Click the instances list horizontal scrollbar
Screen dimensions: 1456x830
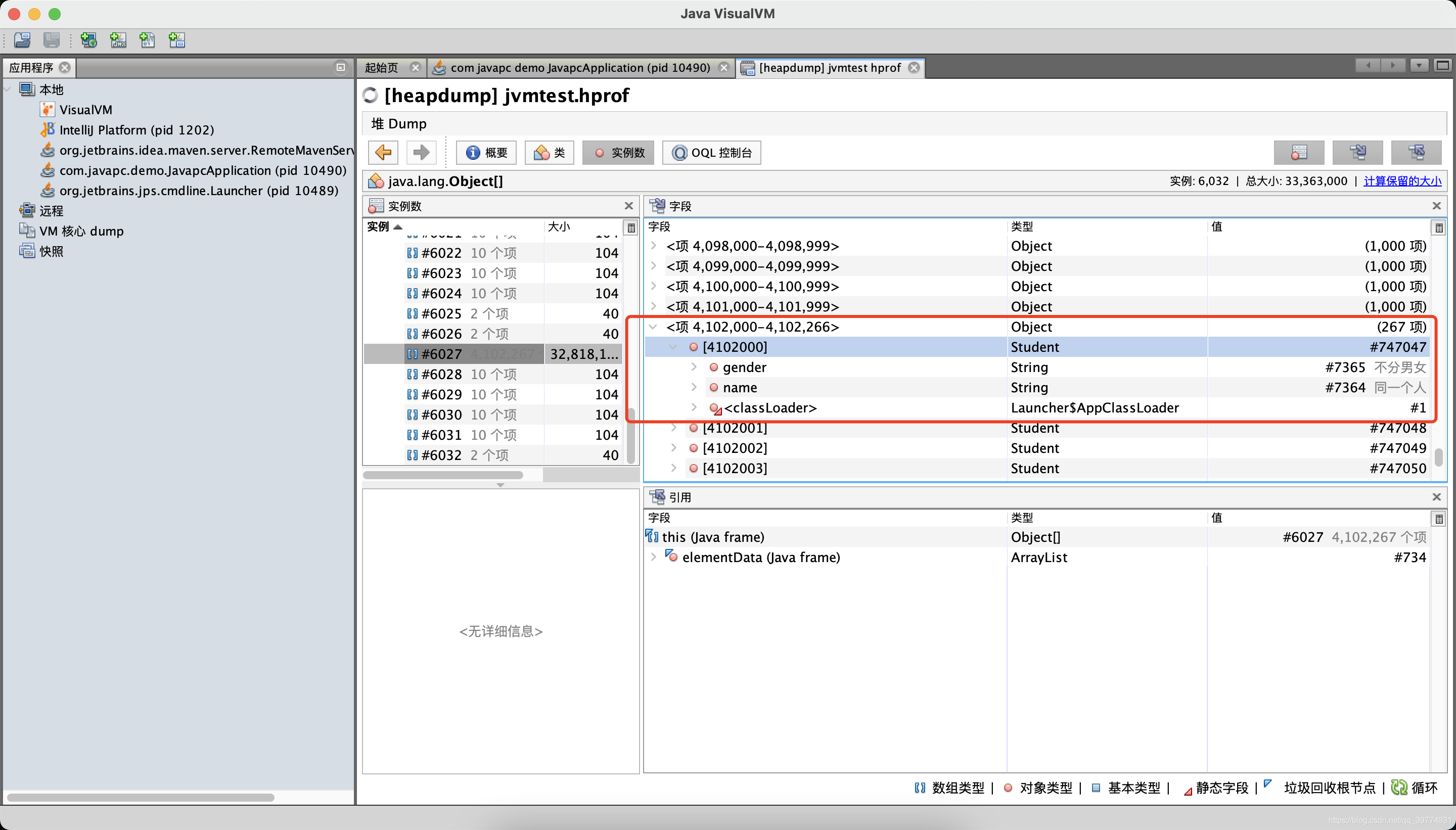[x=443, y=475]
